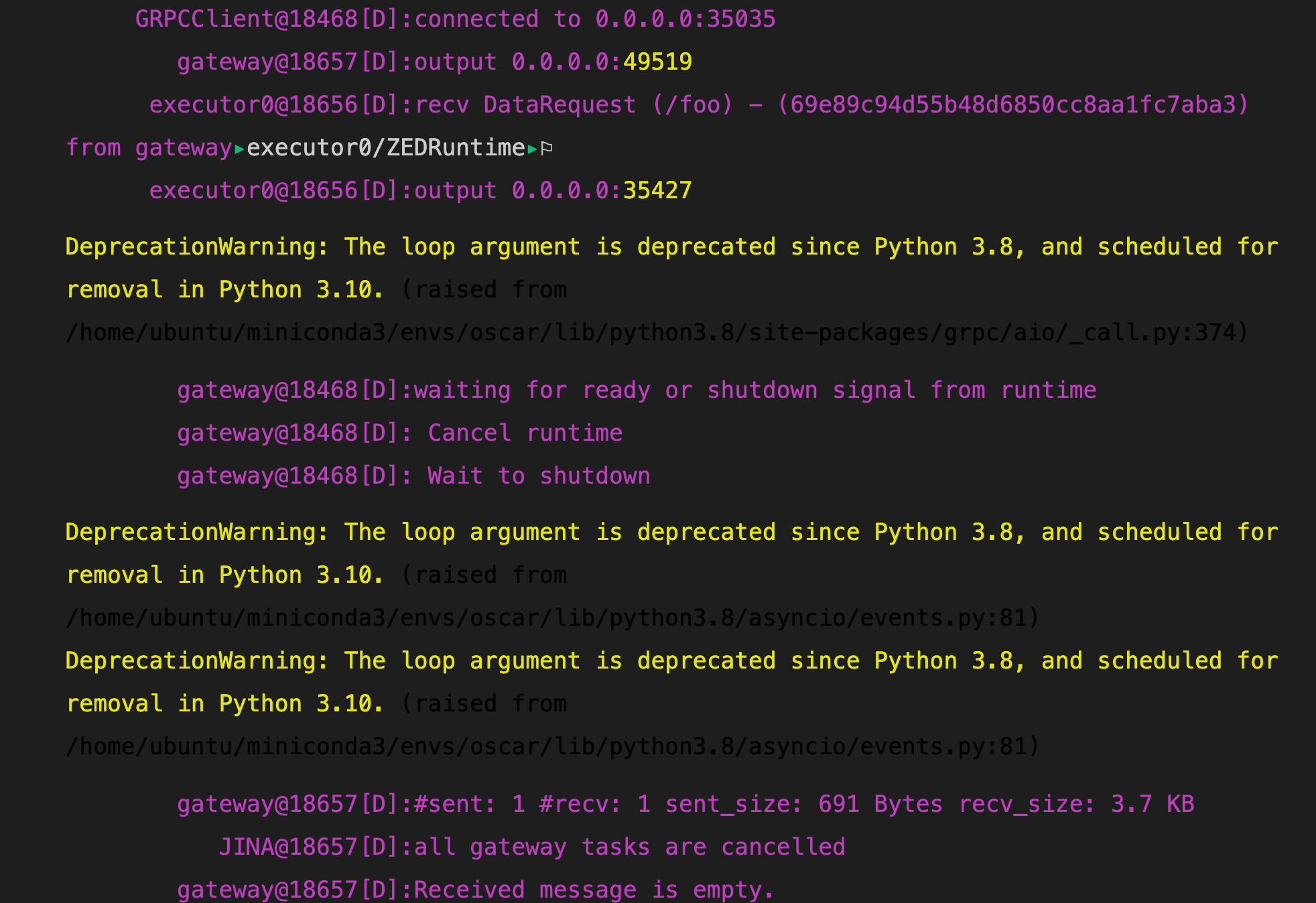Open the second asyncio/events.py:81 path

[551, 746]
